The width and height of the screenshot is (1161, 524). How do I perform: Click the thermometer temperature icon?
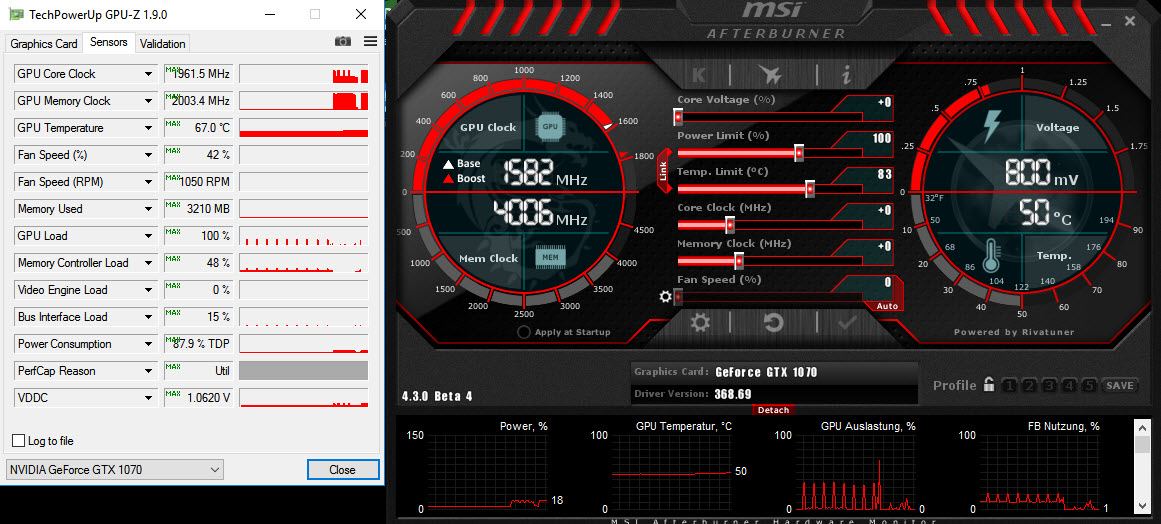(991, 256)
